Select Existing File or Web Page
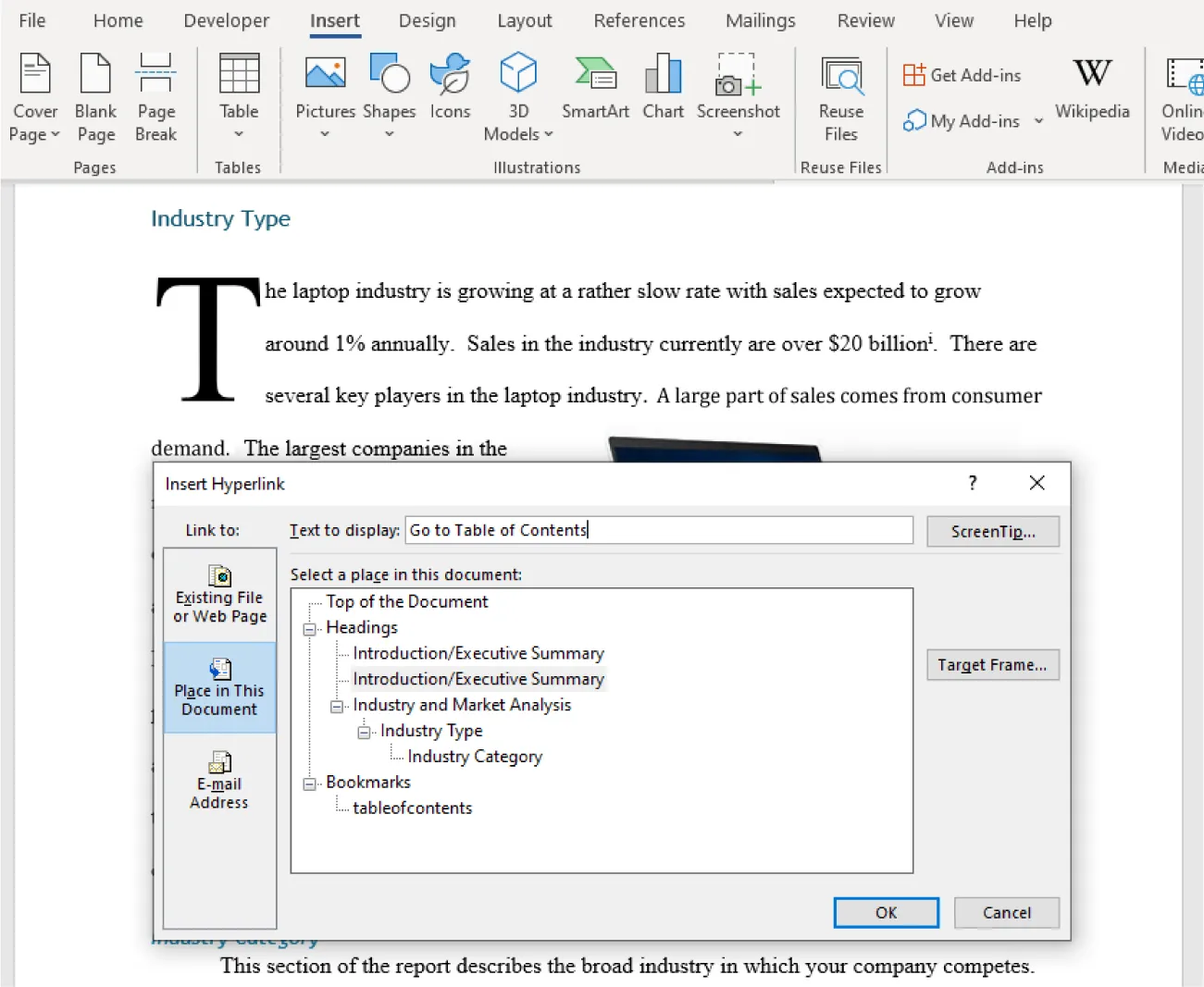This screenshot has height=987, width=1204. click(x=219, y=592)
